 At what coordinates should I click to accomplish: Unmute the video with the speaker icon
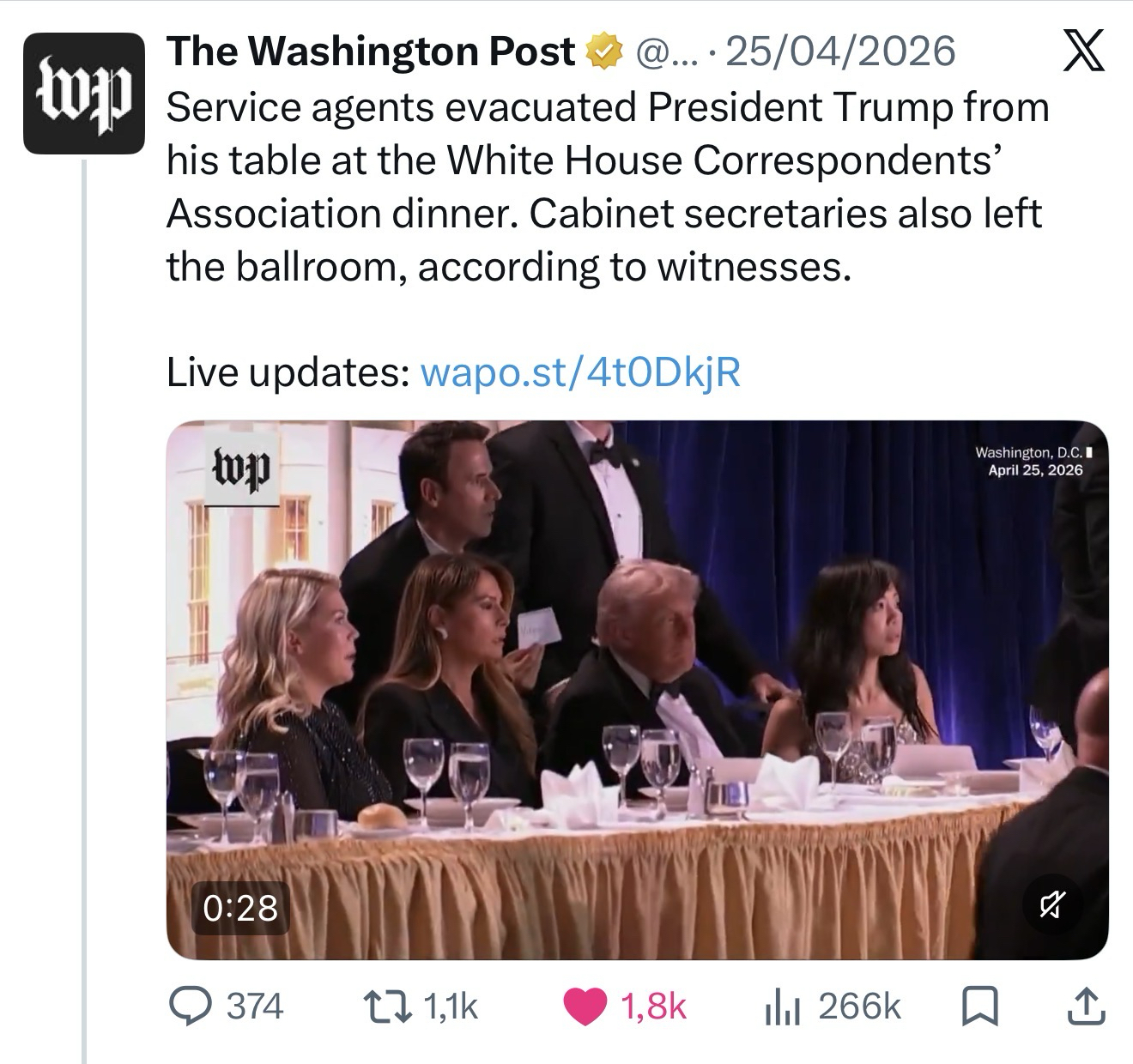coord(1054,904)
